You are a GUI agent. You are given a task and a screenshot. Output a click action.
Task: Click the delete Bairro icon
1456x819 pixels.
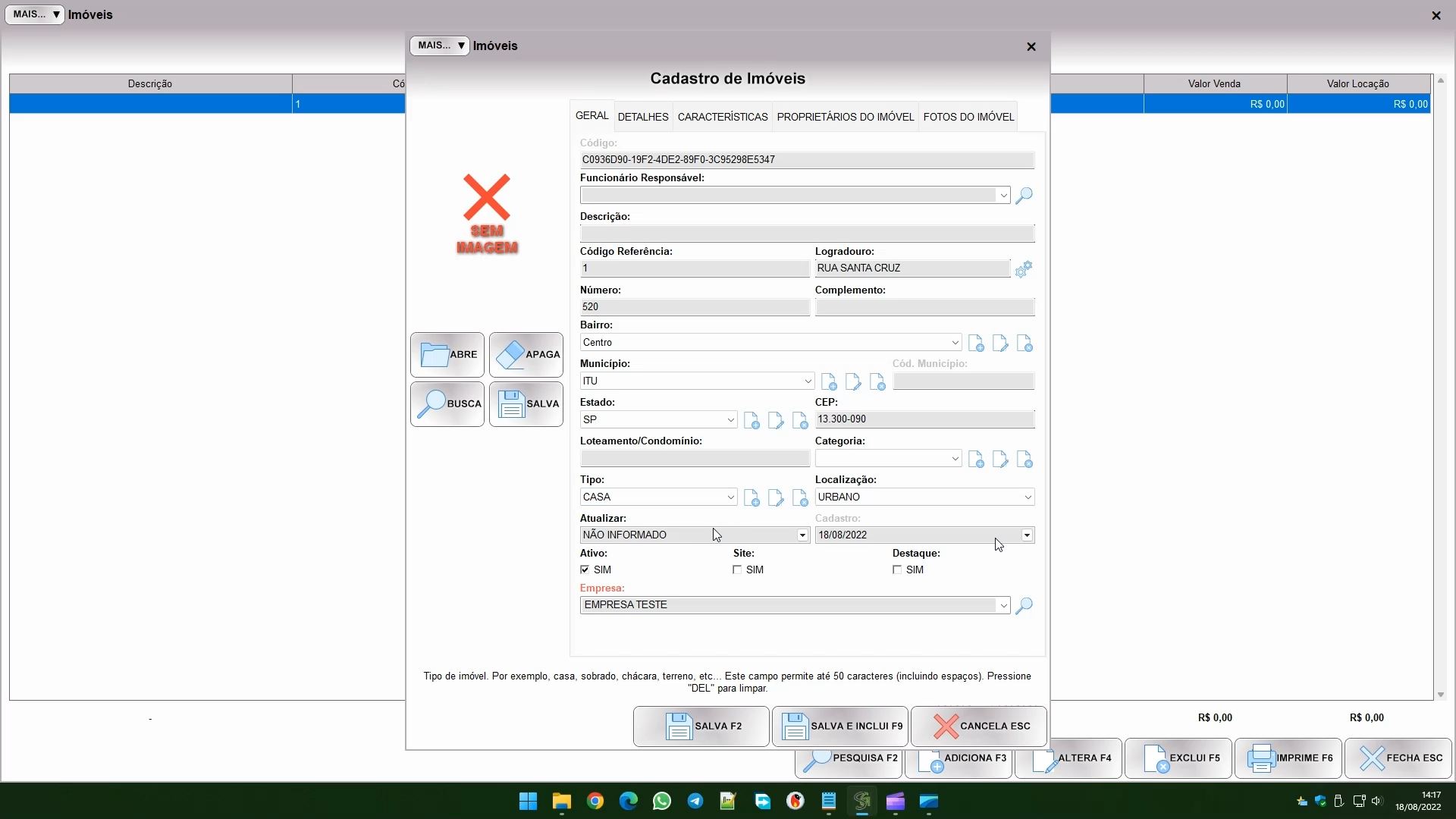coord(1025,344)
